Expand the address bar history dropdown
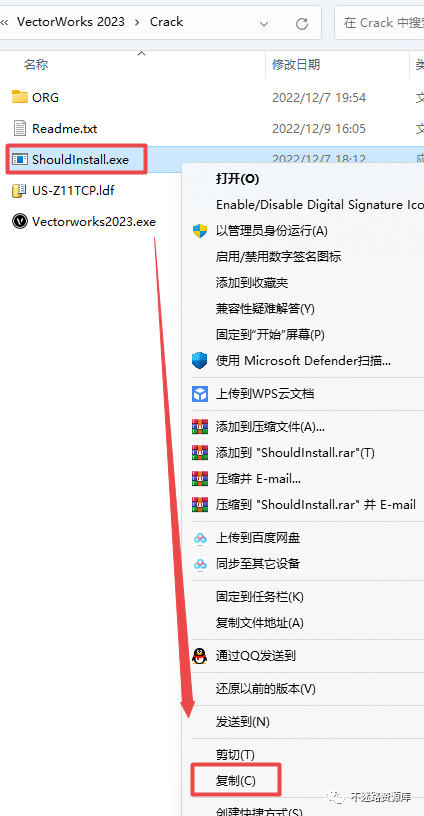Image resolution: width=424 pixels, height=816 pixels. pyautogui.click(x=264, y=23)
